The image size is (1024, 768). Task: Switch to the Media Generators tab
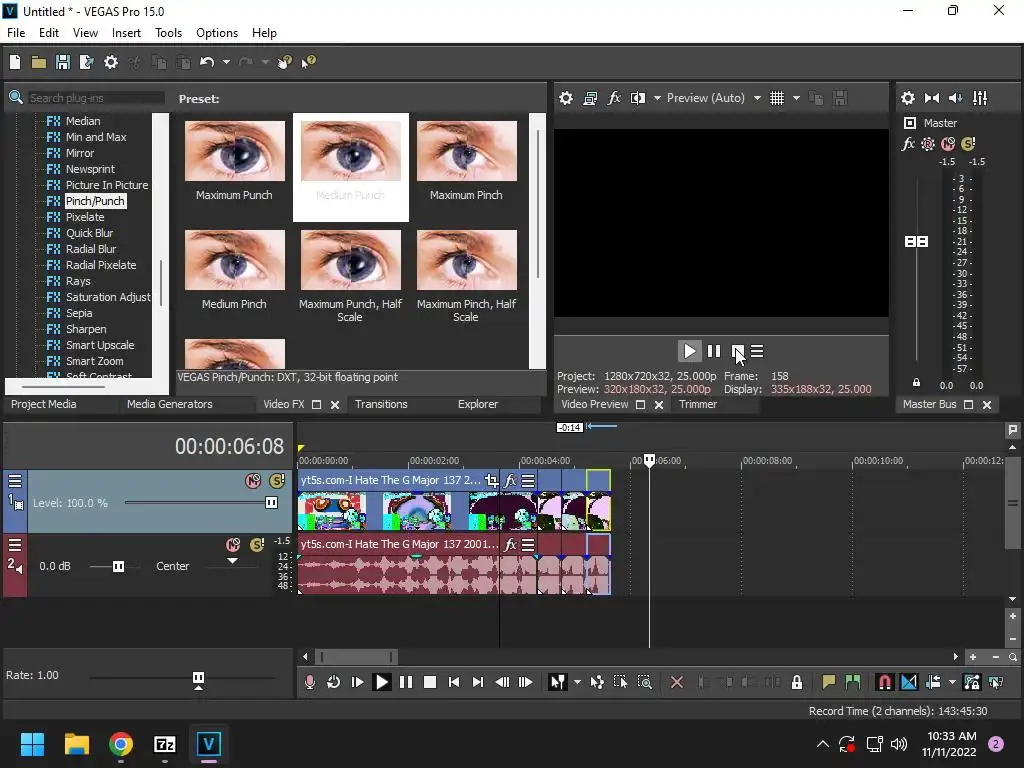(170, 404)
